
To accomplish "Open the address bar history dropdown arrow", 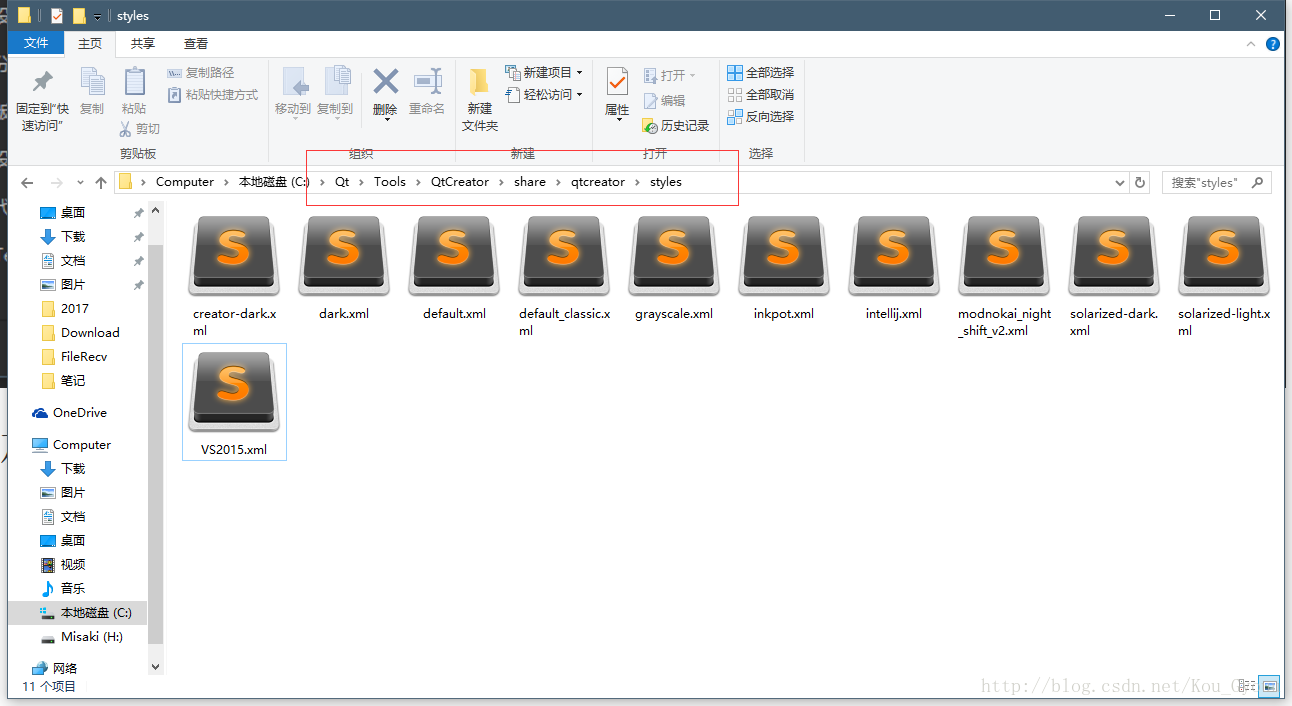I will (x=1120, y=183).
